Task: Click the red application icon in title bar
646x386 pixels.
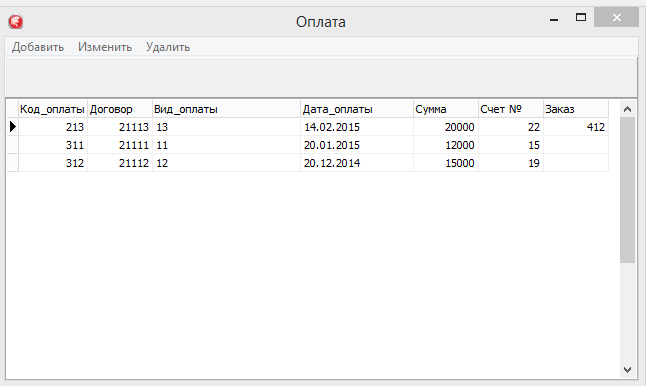Action: tap(16, 21)
